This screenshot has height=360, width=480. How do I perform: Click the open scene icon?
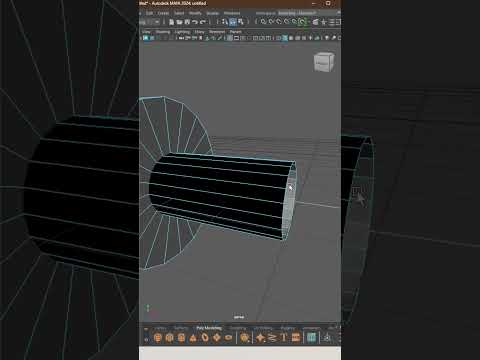(x=179, y=22)
